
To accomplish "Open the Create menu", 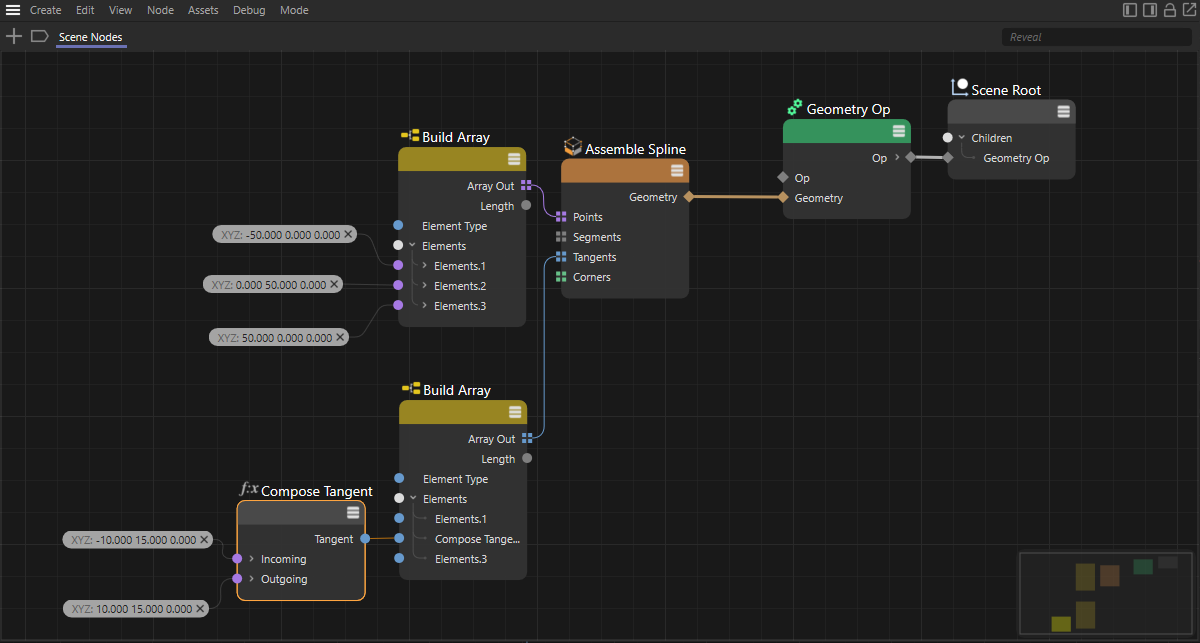I will coord(45,10).
